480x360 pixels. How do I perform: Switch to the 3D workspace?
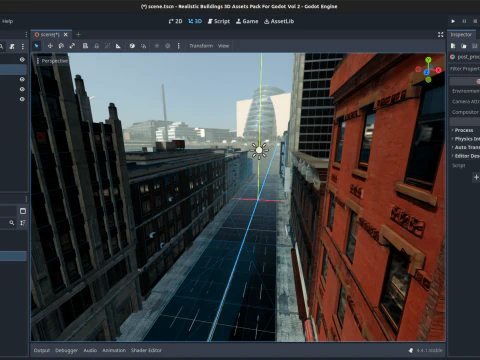[x=195, y=21]
